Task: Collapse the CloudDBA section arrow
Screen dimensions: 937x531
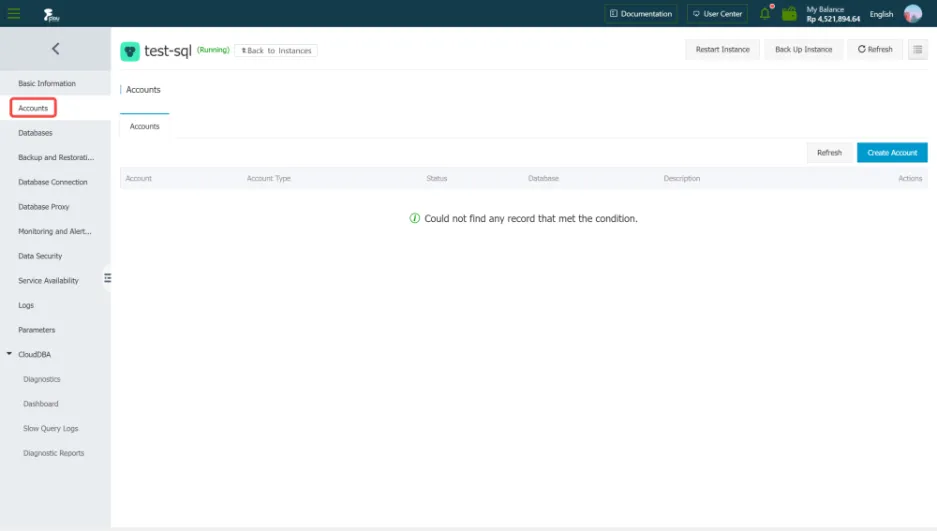Action: pos(9,354)
